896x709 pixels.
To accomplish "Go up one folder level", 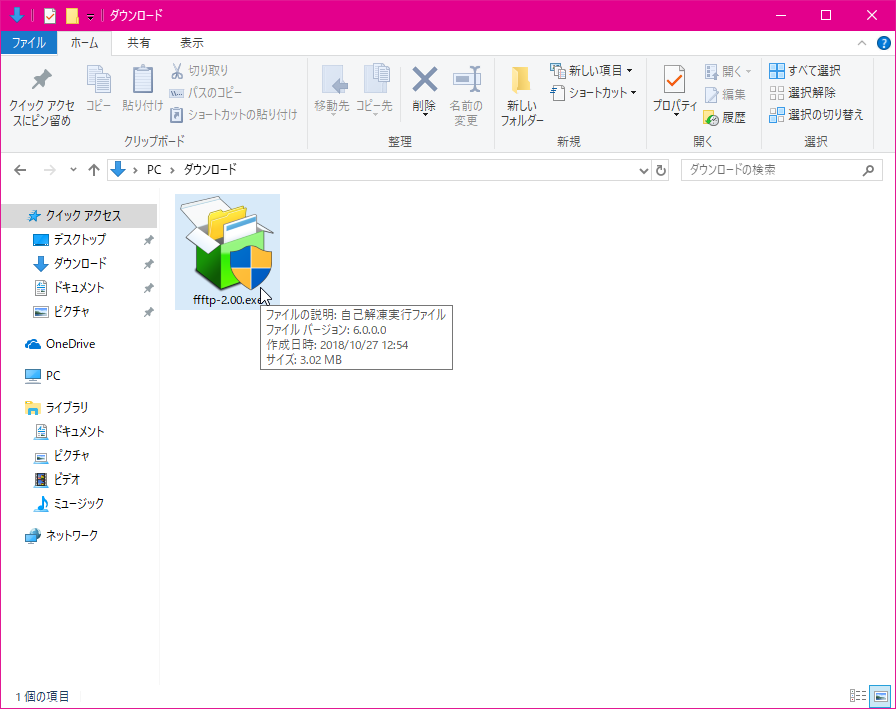I will [94, 170].
